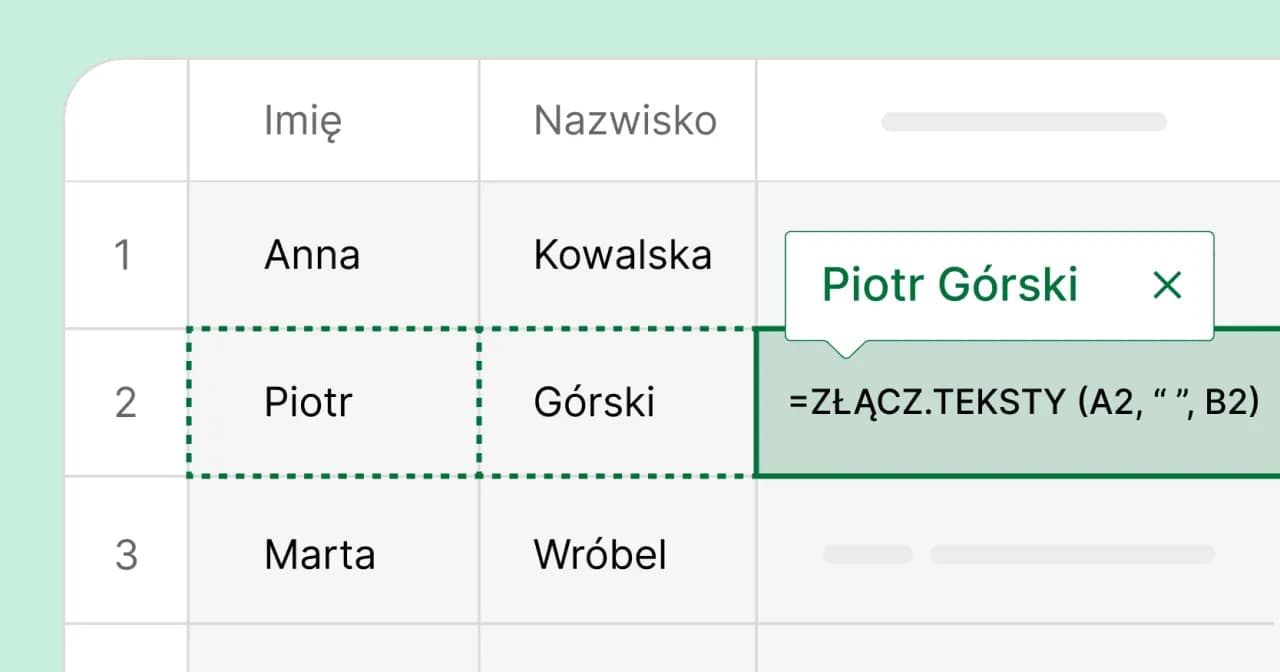Click the Piotr Górski result preview text
1280x672 pixels.
(950, 286)
